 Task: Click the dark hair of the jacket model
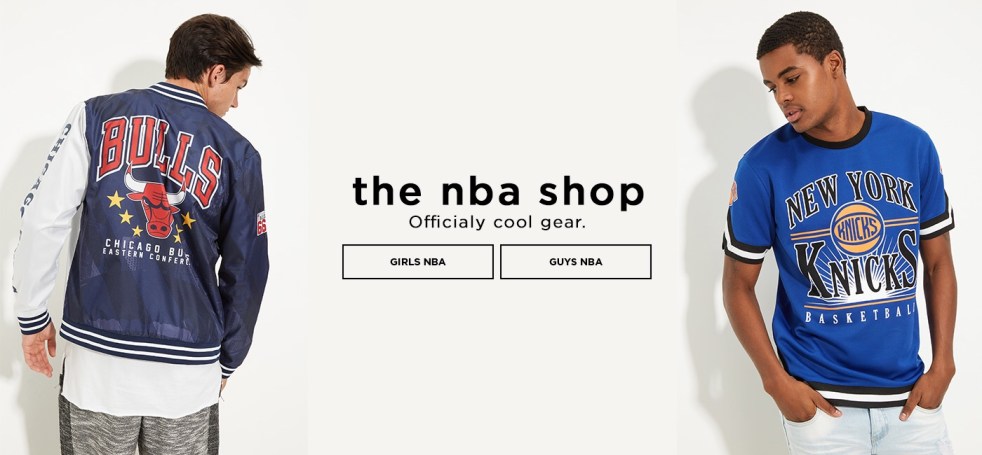210,49
